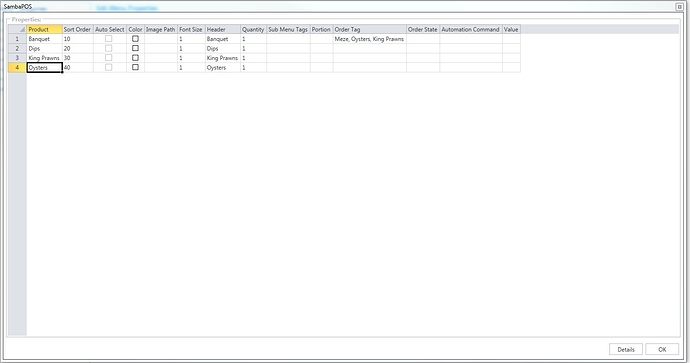Edit the Oysters product cell
The height and width of the screenshot is (363, 690).
tap(44, 67)
